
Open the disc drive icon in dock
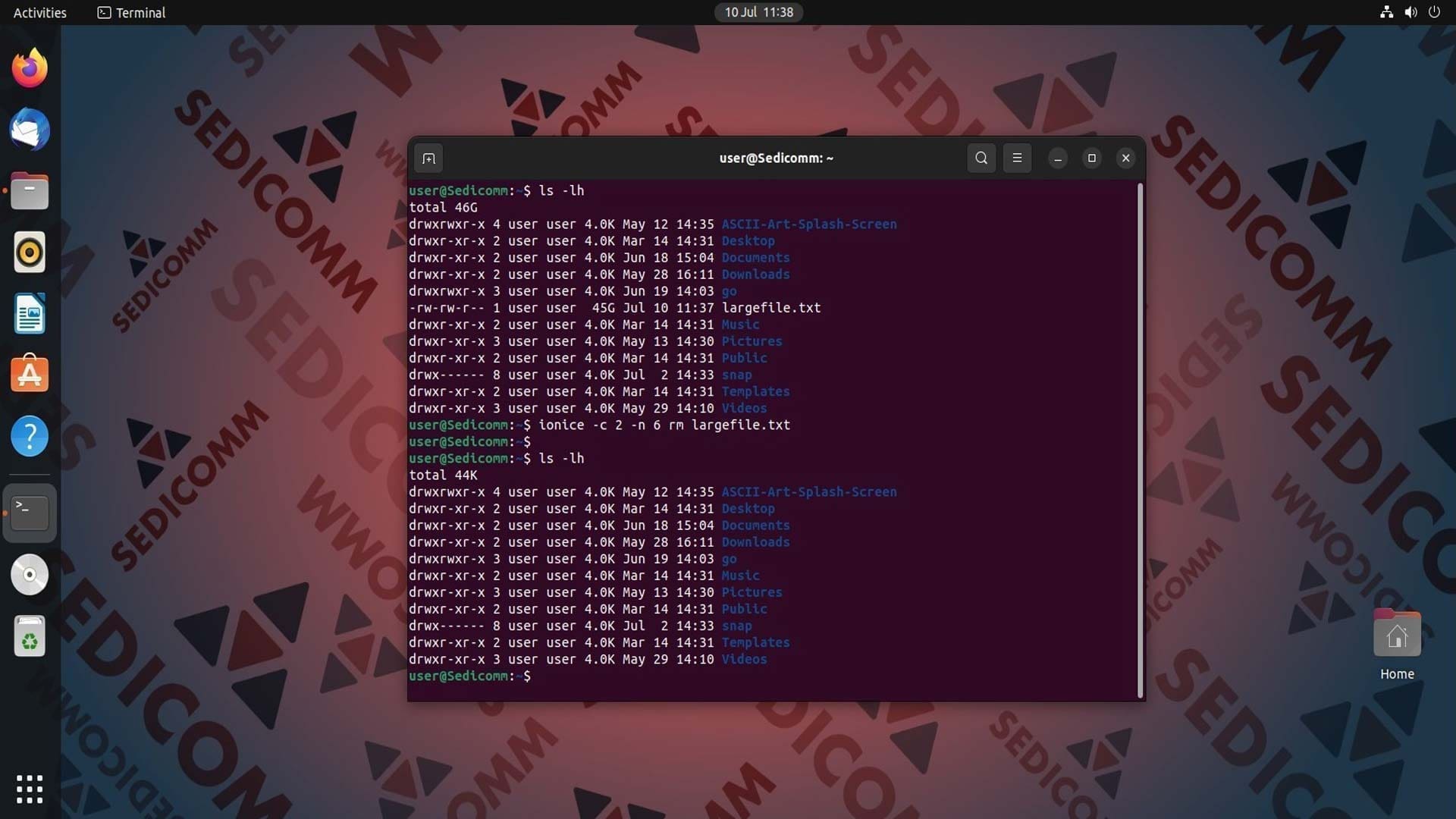[30, 575]
